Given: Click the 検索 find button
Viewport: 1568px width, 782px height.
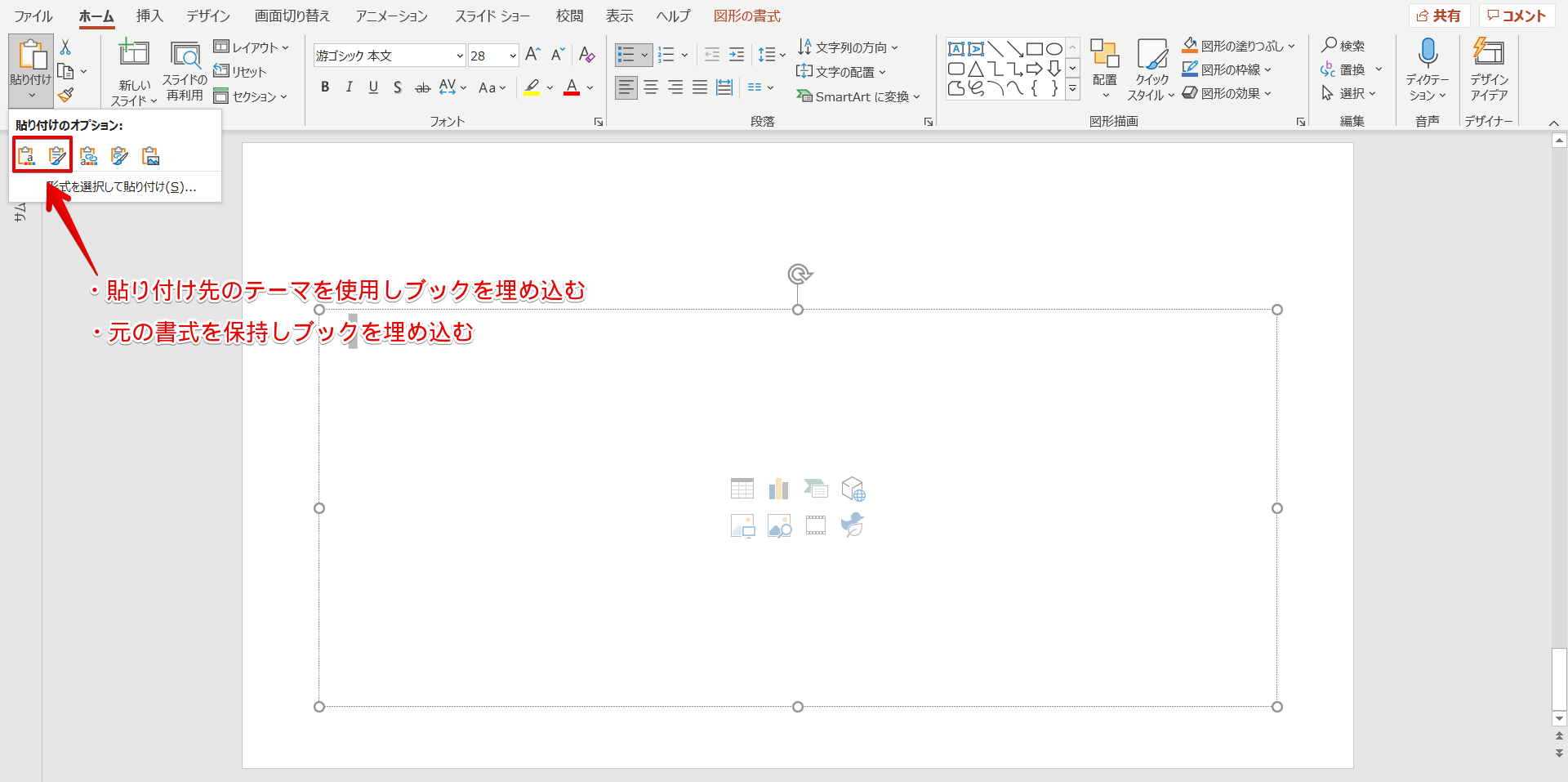Looking at the screenshot, I should 1343,46.
